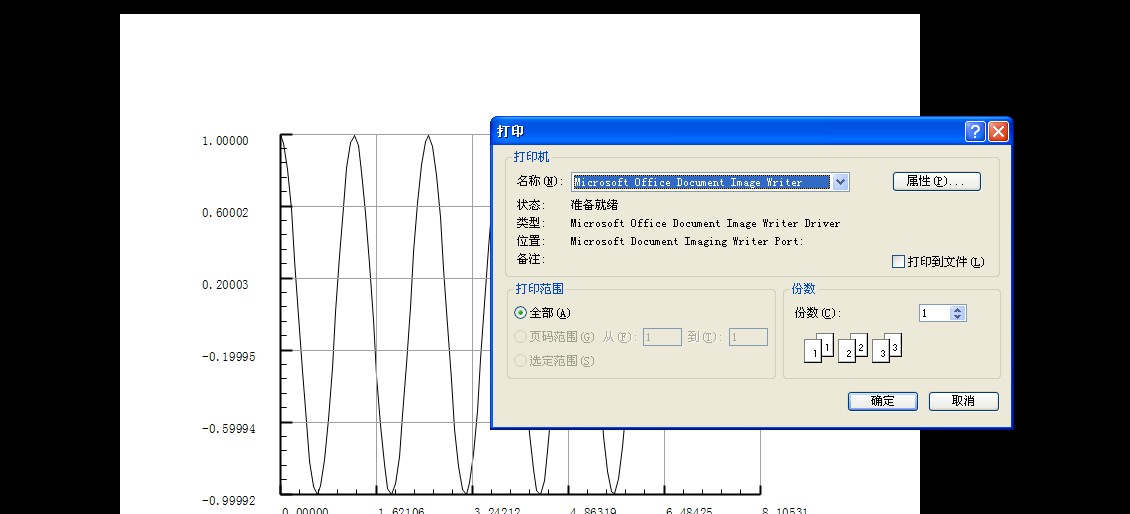Confirm printing with the 确定 button
1130x514 pixels.
click(x=883, y=402)
